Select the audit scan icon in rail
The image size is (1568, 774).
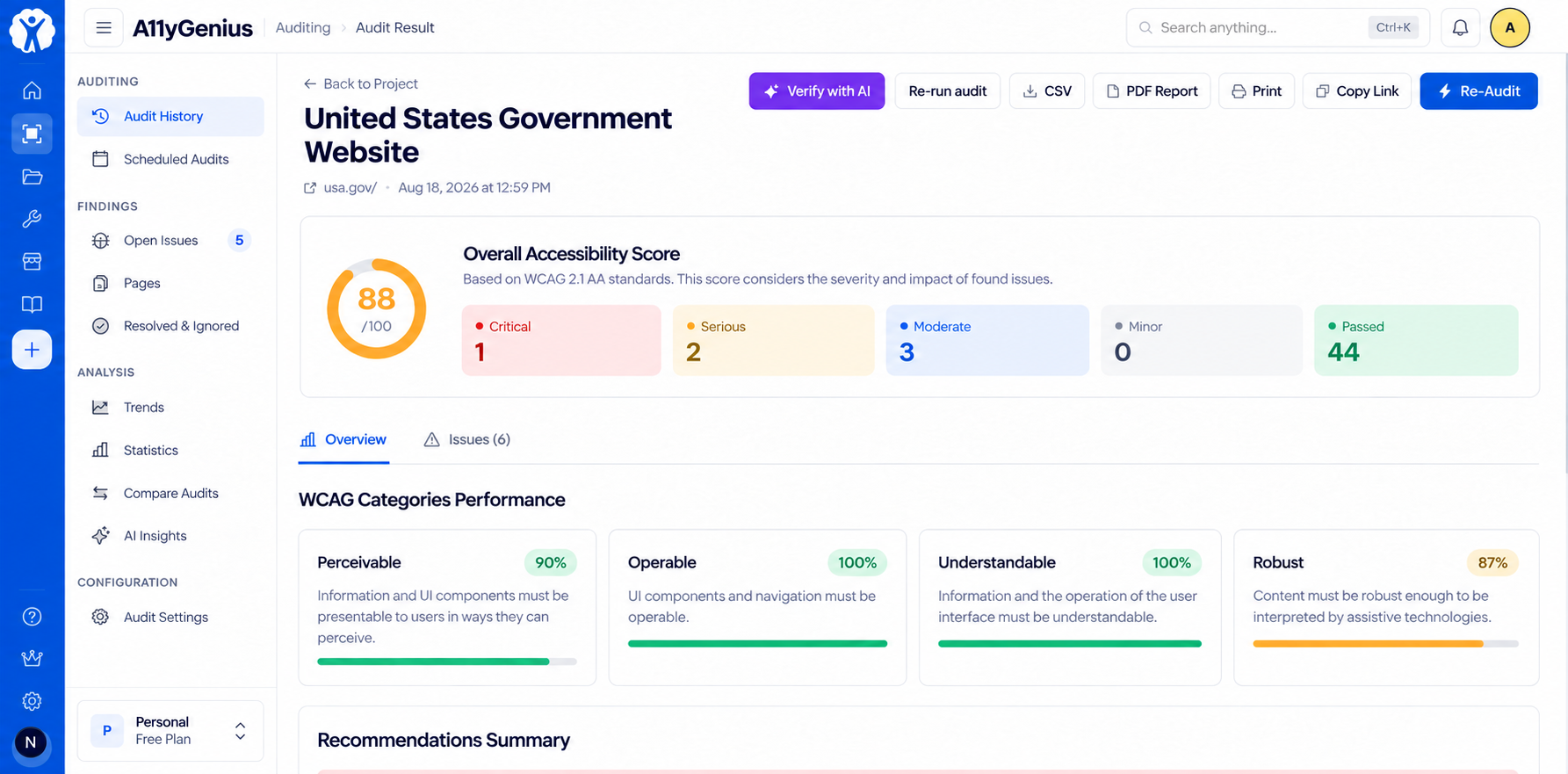32,134
